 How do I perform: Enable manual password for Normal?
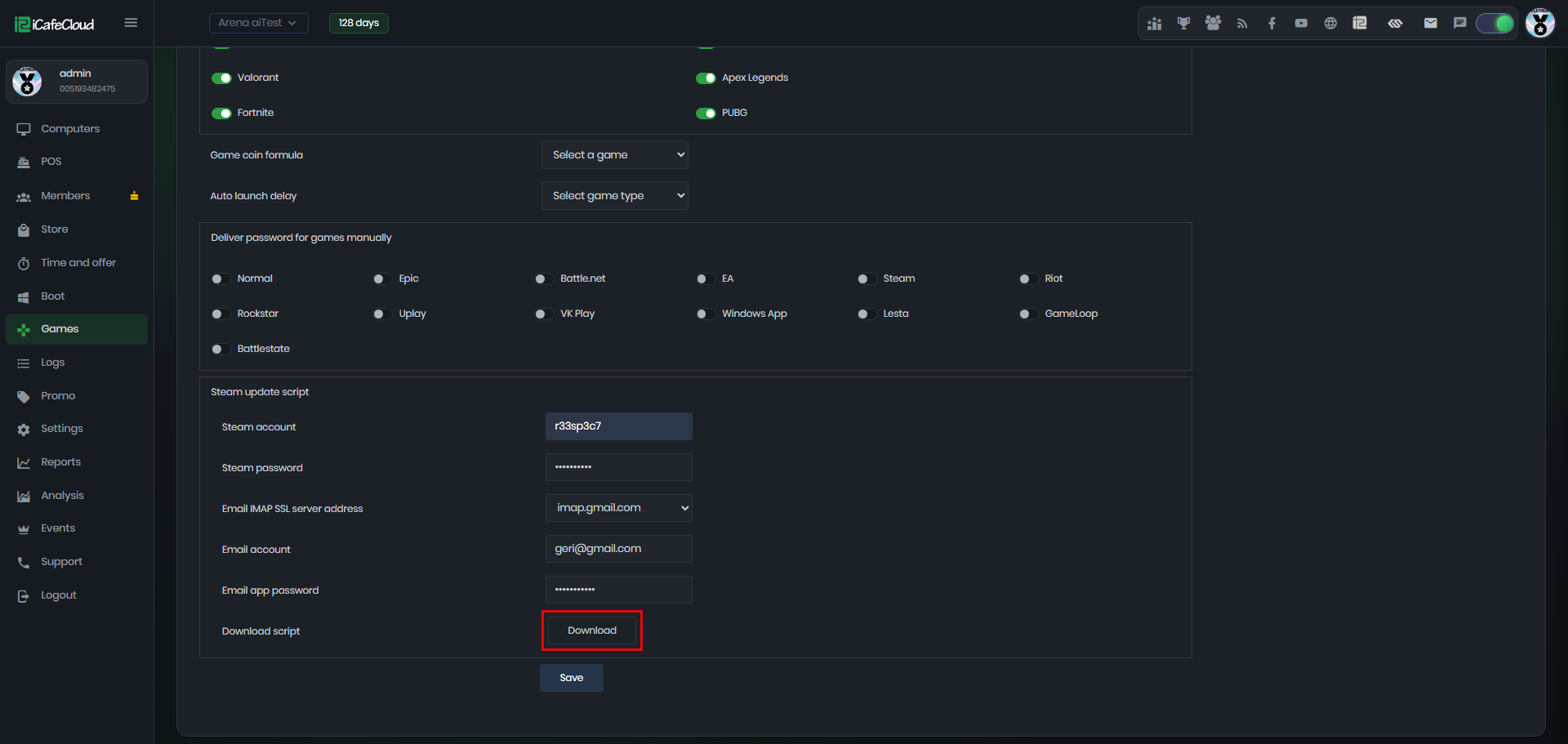tap(220, 279)
